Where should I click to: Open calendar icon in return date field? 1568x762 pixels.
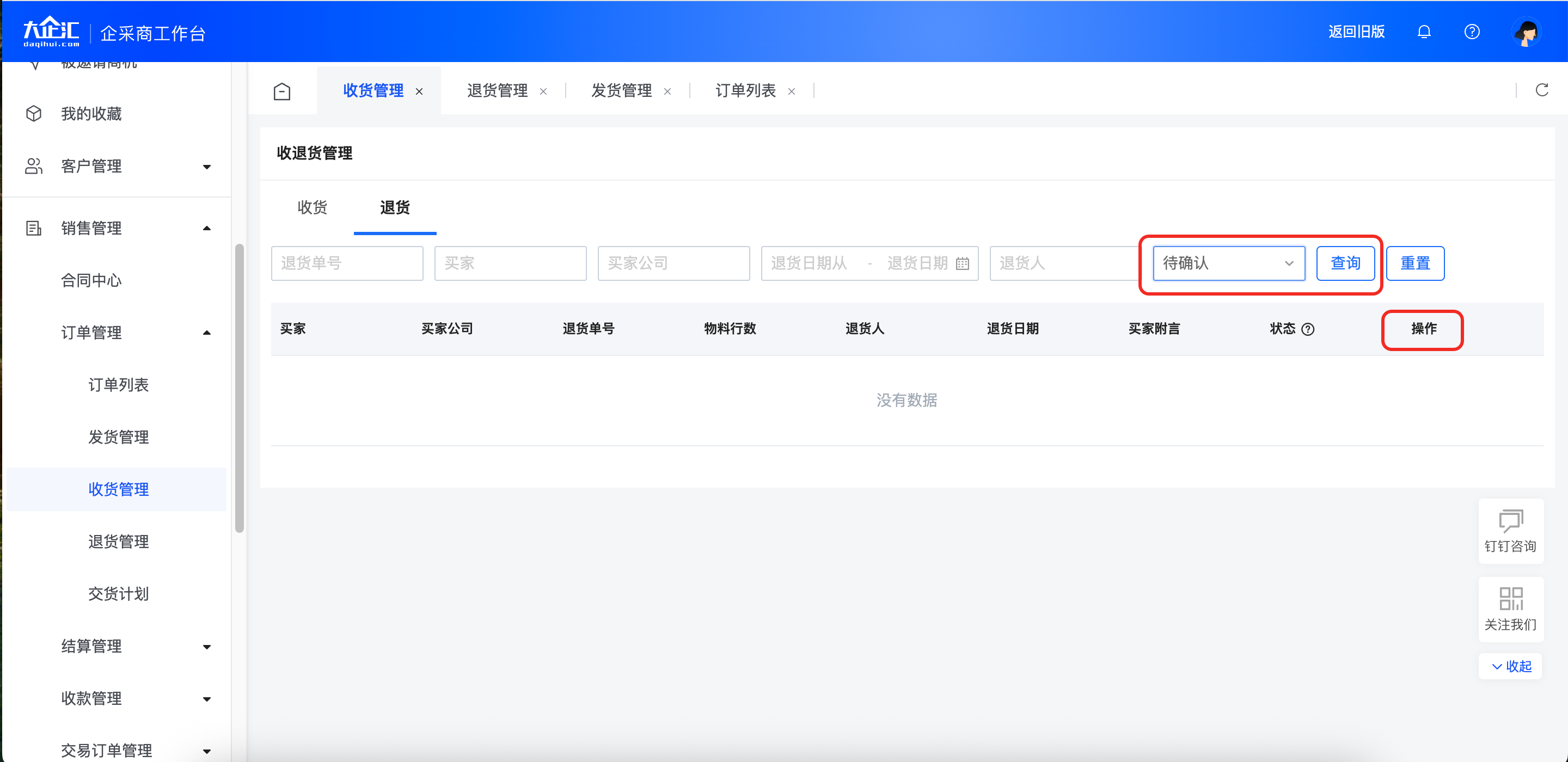(x=963, y=263)
